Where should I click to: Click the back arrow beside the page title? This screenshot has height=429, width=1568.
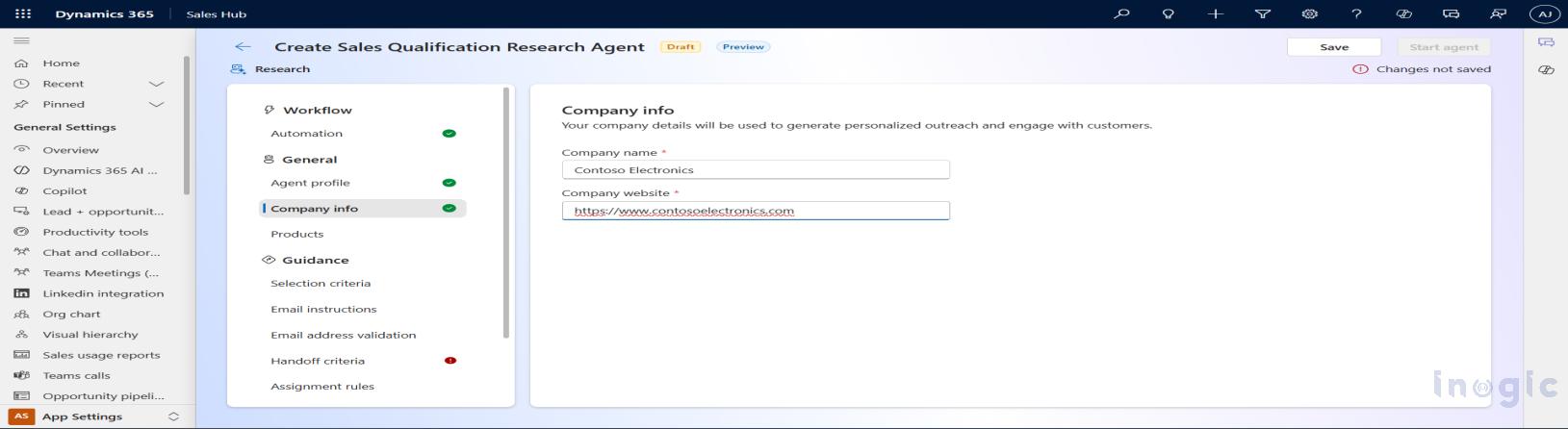243,46
